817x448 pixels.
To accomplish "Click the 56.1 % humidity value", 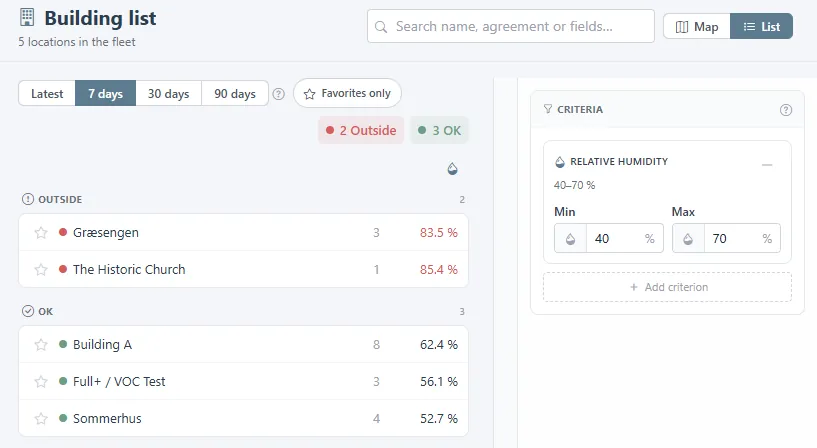I will tap(439, 382).
